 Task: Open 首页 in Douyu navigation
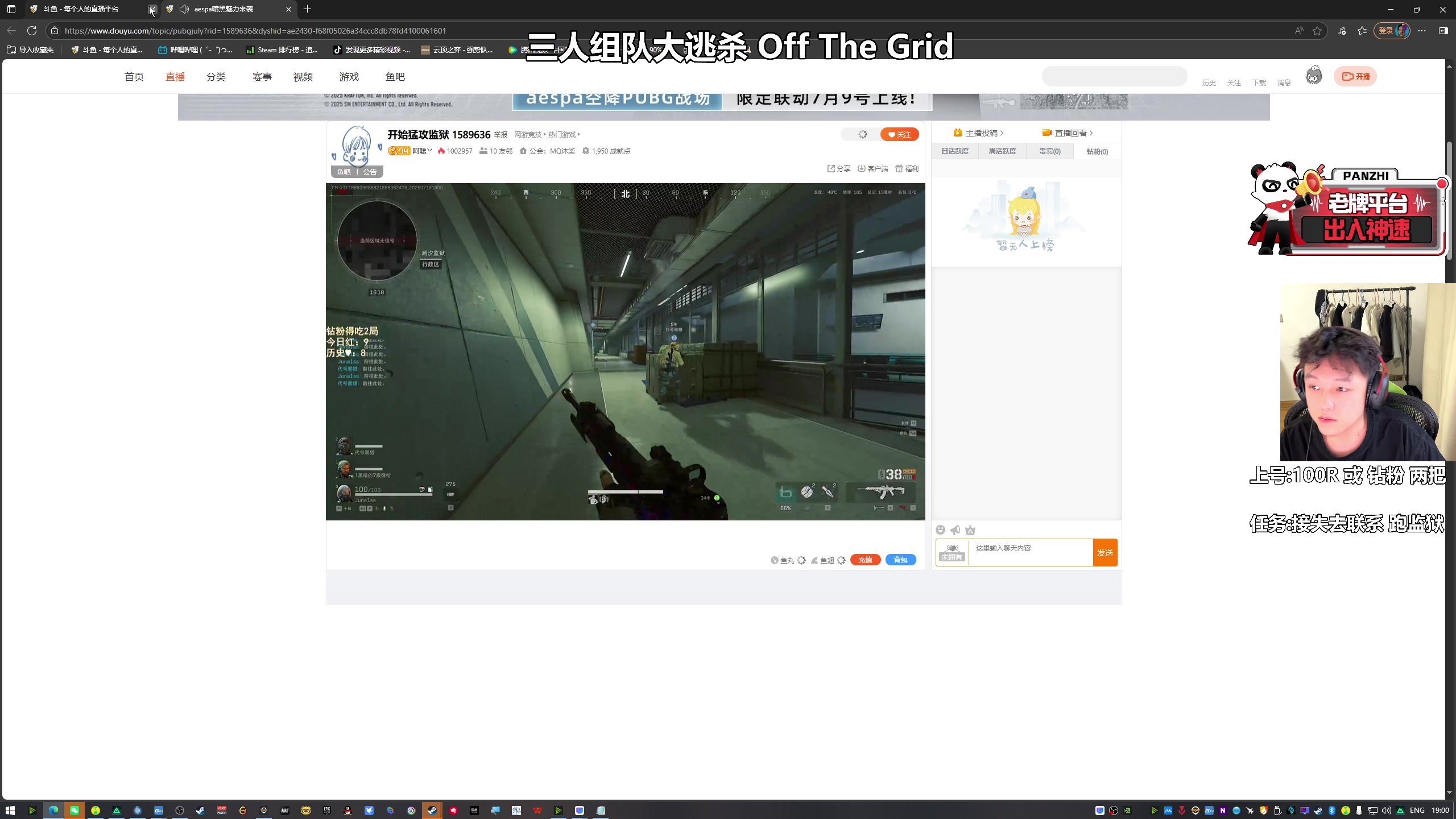(134, 77)
